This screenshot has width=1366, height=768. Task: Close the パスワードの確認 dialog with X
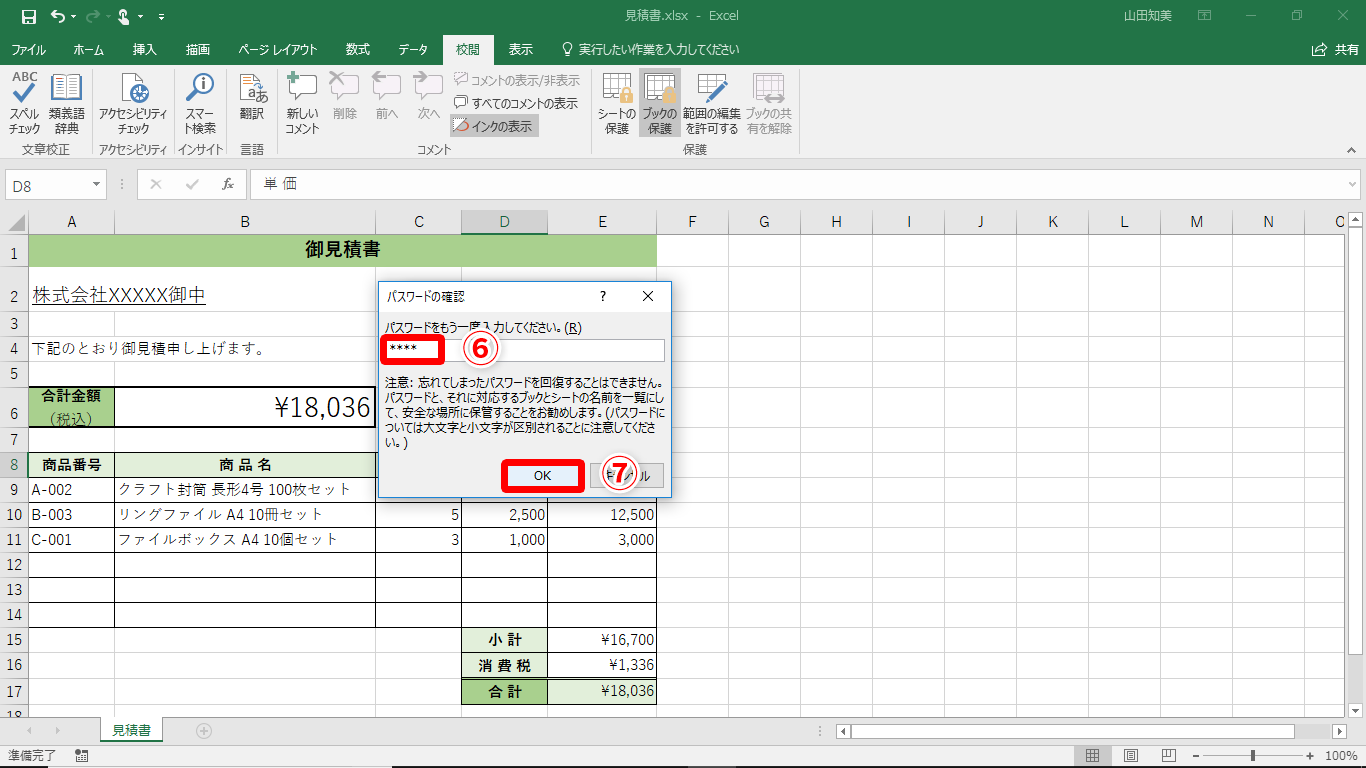click(648, 296)
